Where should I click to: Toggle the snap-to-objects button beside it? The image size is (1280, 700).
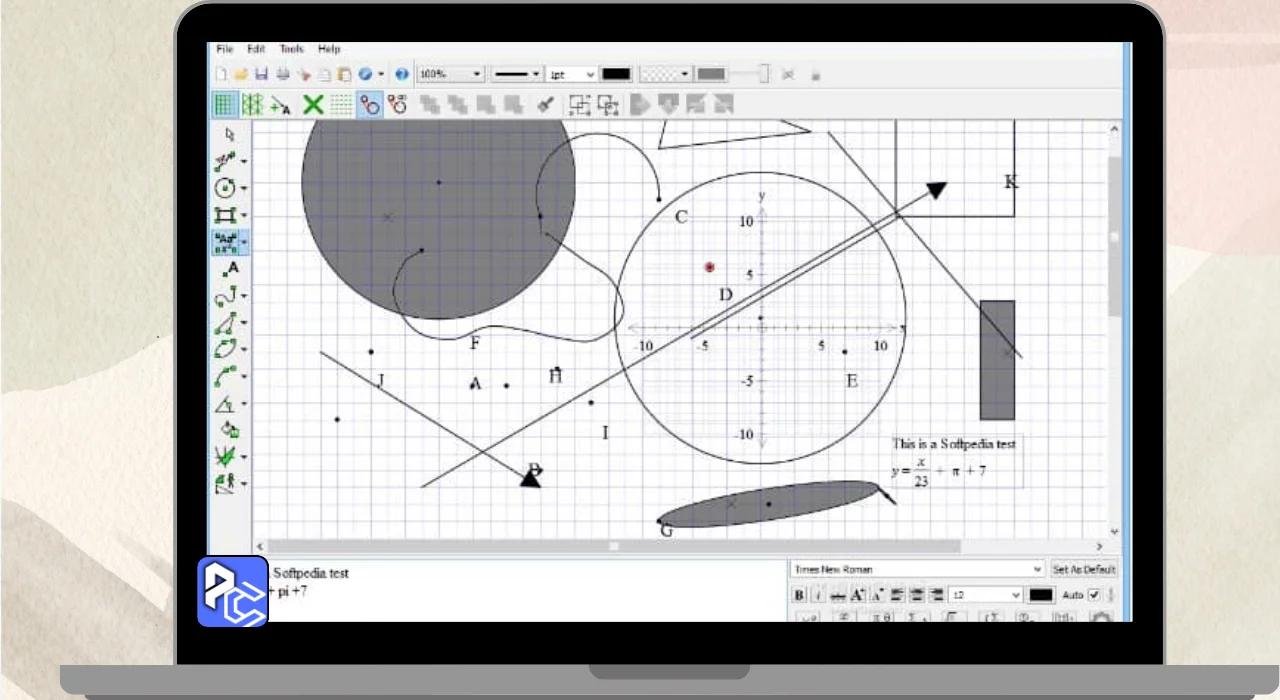[x=397, y=103]
